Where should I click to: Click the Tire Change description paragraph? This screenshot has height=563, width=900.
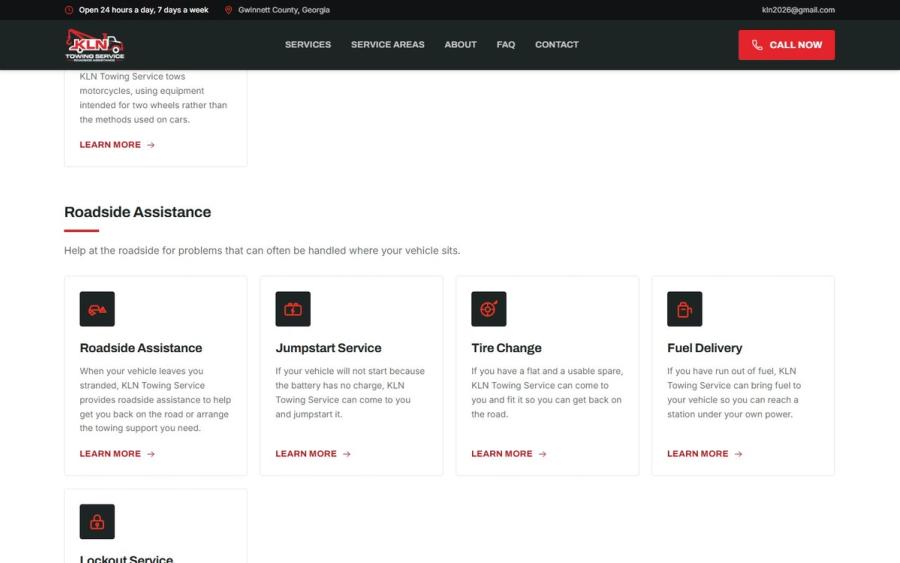[x=547, y=393]
